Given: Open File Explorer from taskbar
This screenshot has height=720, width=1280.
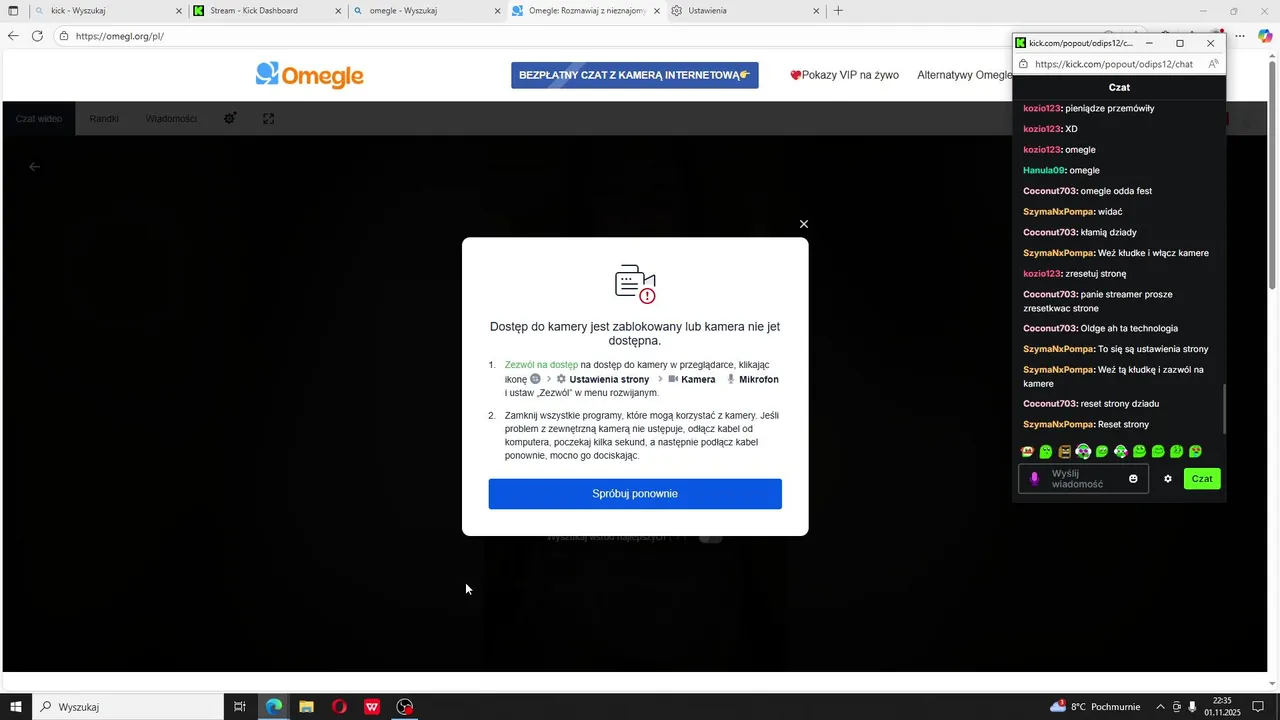Looking at the screenshot, I should click(x=307, y=707).
